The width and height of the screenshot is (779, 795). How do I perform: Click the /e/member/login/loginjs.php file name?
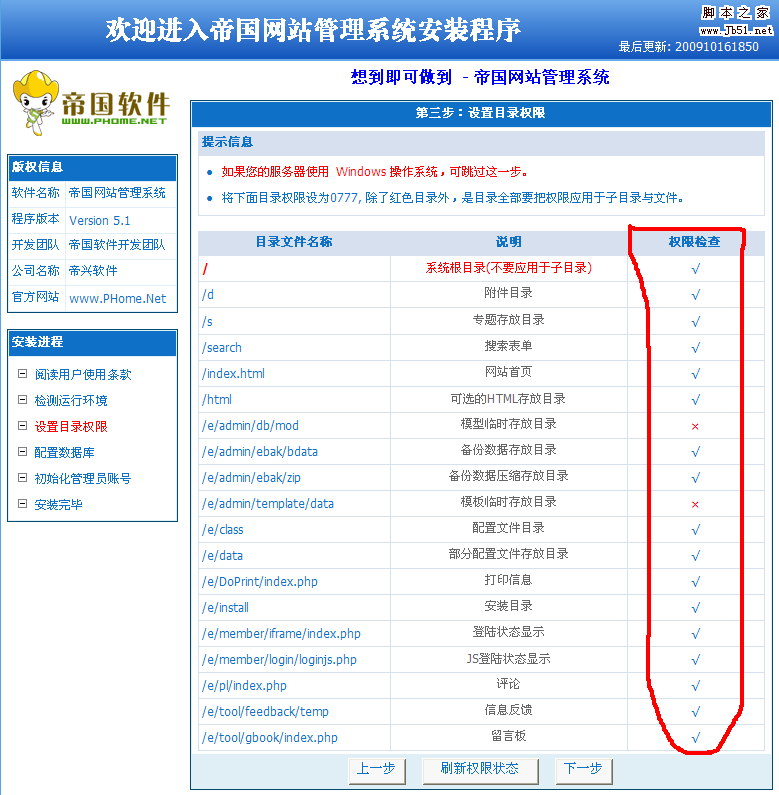tap(279, 660)
